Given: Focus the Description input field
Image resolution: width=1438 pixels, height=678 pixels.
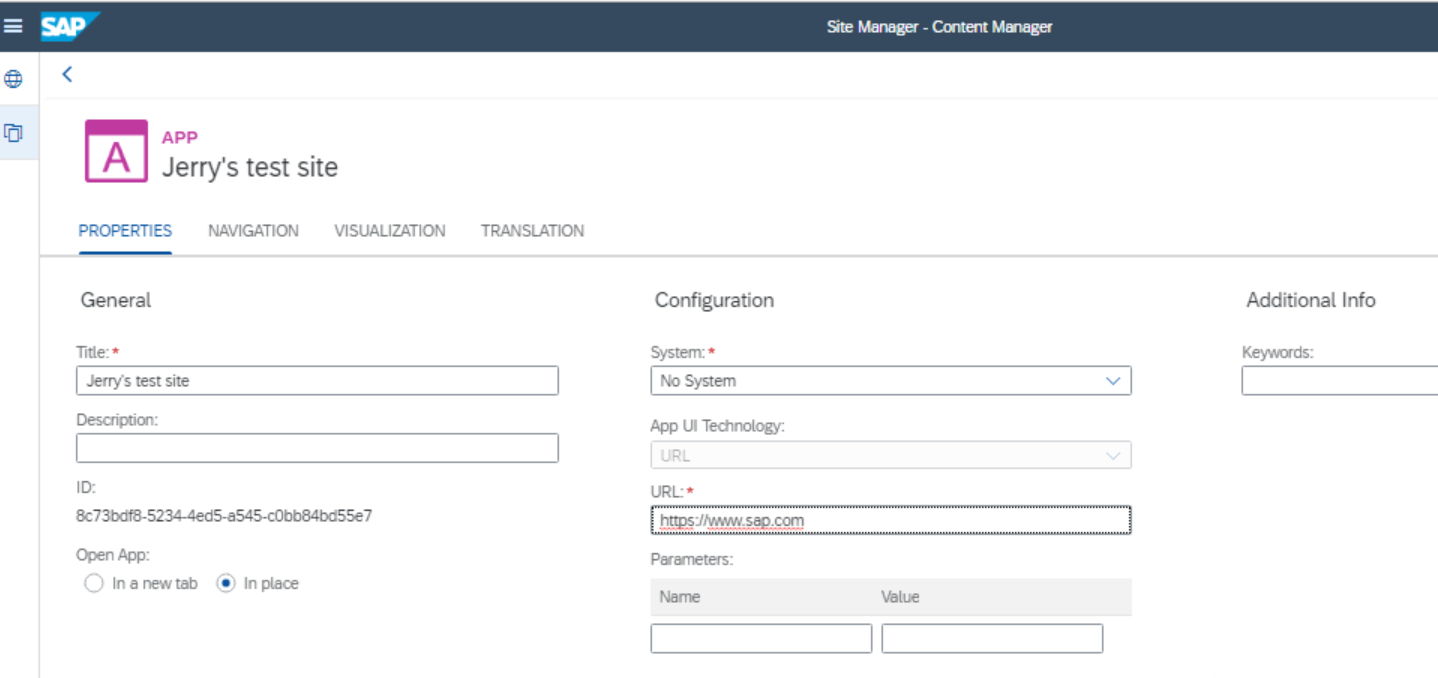Looking at the screenshot, I should point(317,448).
